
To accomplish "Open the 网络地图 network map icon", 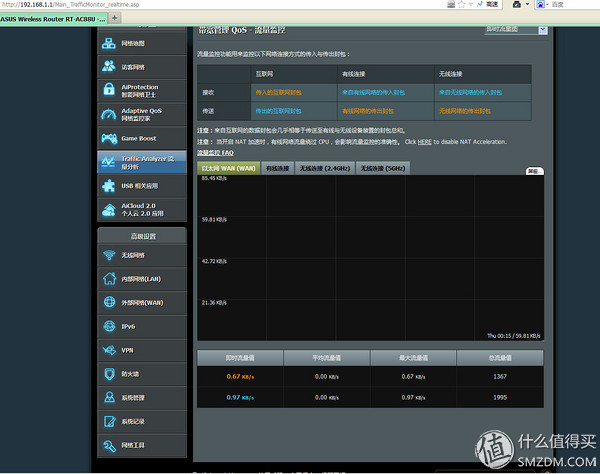I will point(109,44).
